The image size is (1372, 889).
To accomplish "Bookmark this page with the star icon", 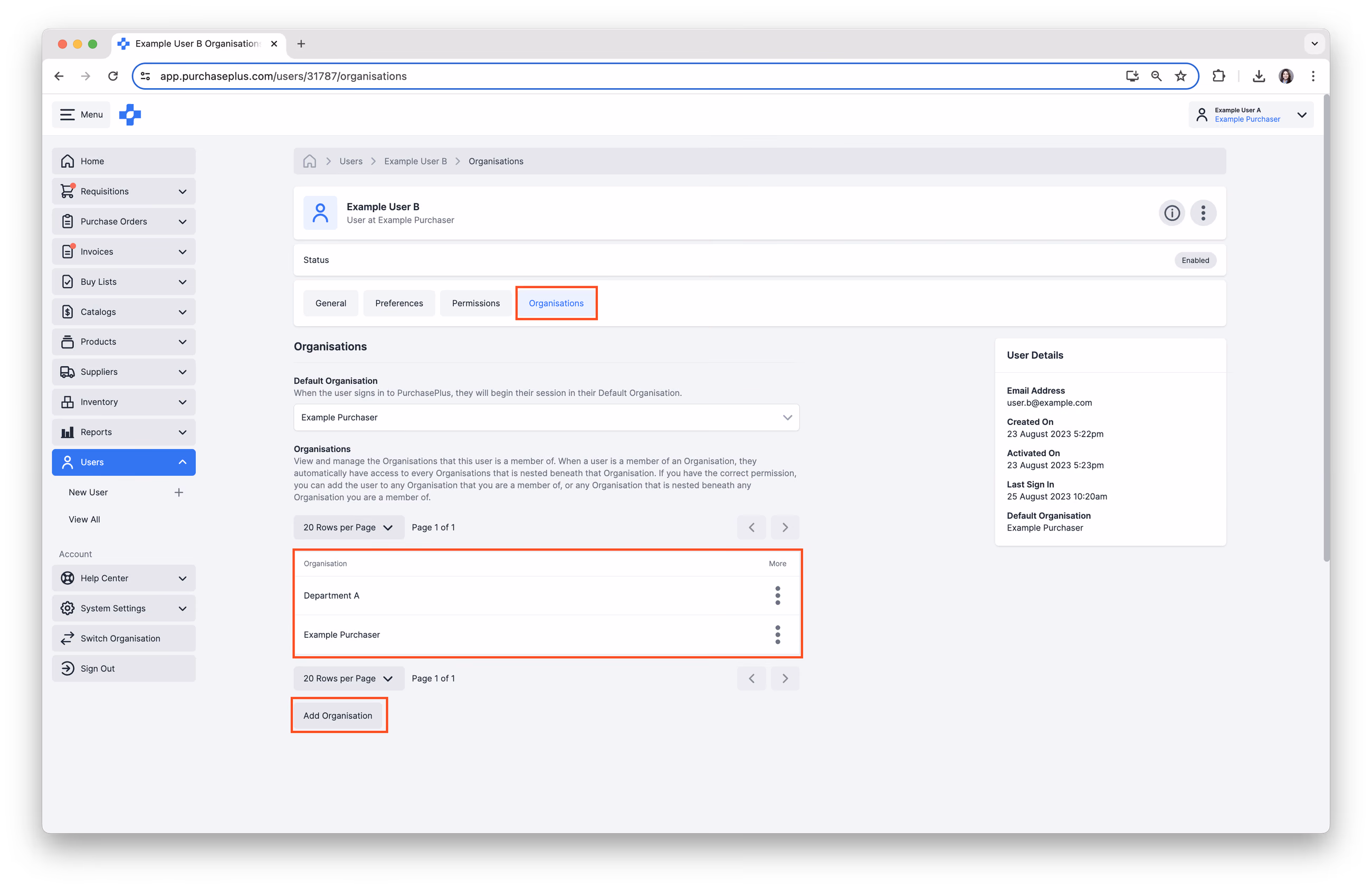I will [1180, 76].
